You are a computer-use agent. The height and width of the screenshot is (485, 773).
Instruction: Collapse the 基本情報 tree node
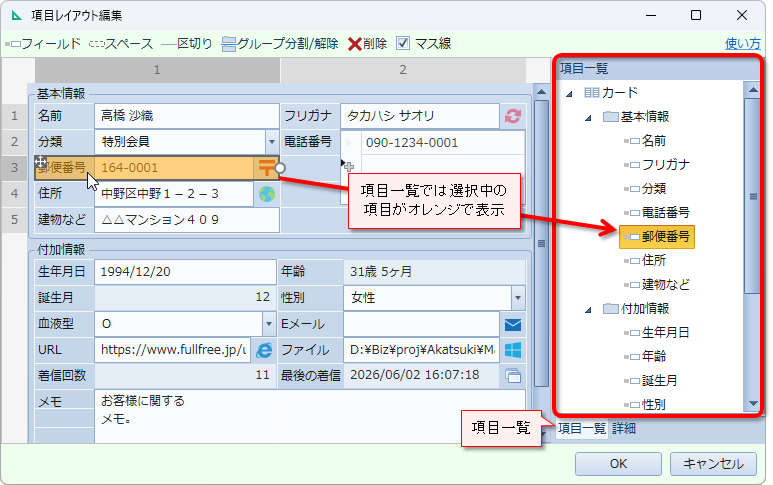click(588, 118)
